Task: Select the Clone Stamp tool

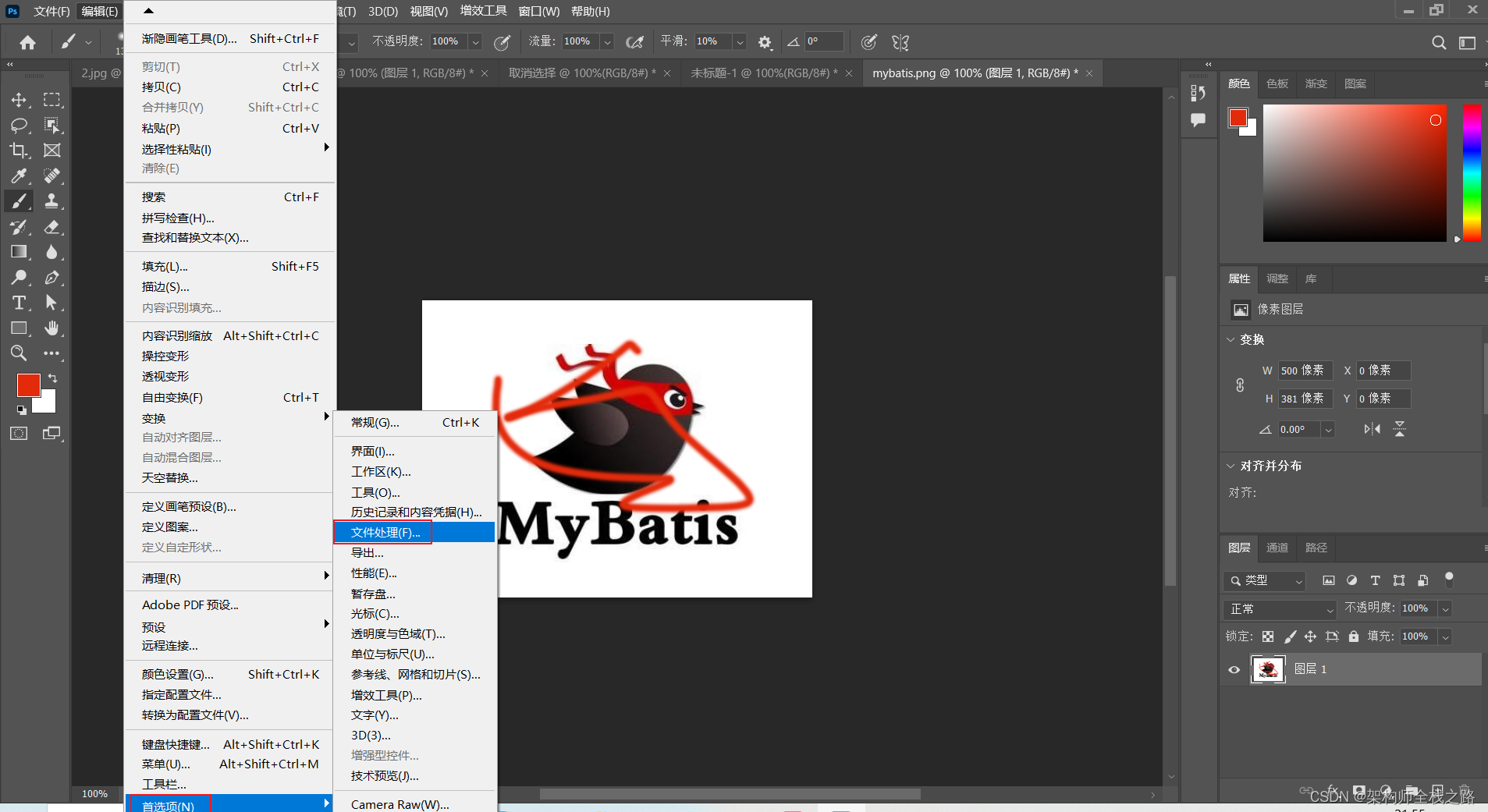Action: pyautogui.click(x=51, y=201)
